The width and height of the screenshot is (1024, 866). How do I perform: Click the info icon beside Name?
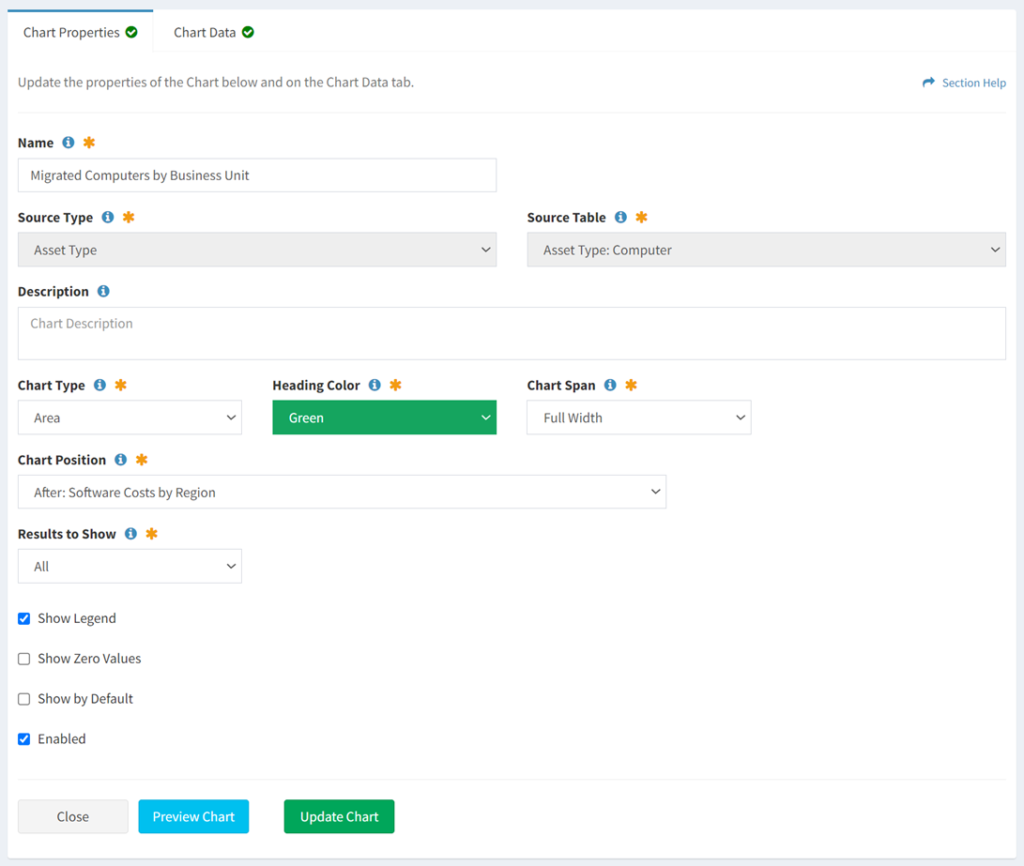(x=66, y=142)
